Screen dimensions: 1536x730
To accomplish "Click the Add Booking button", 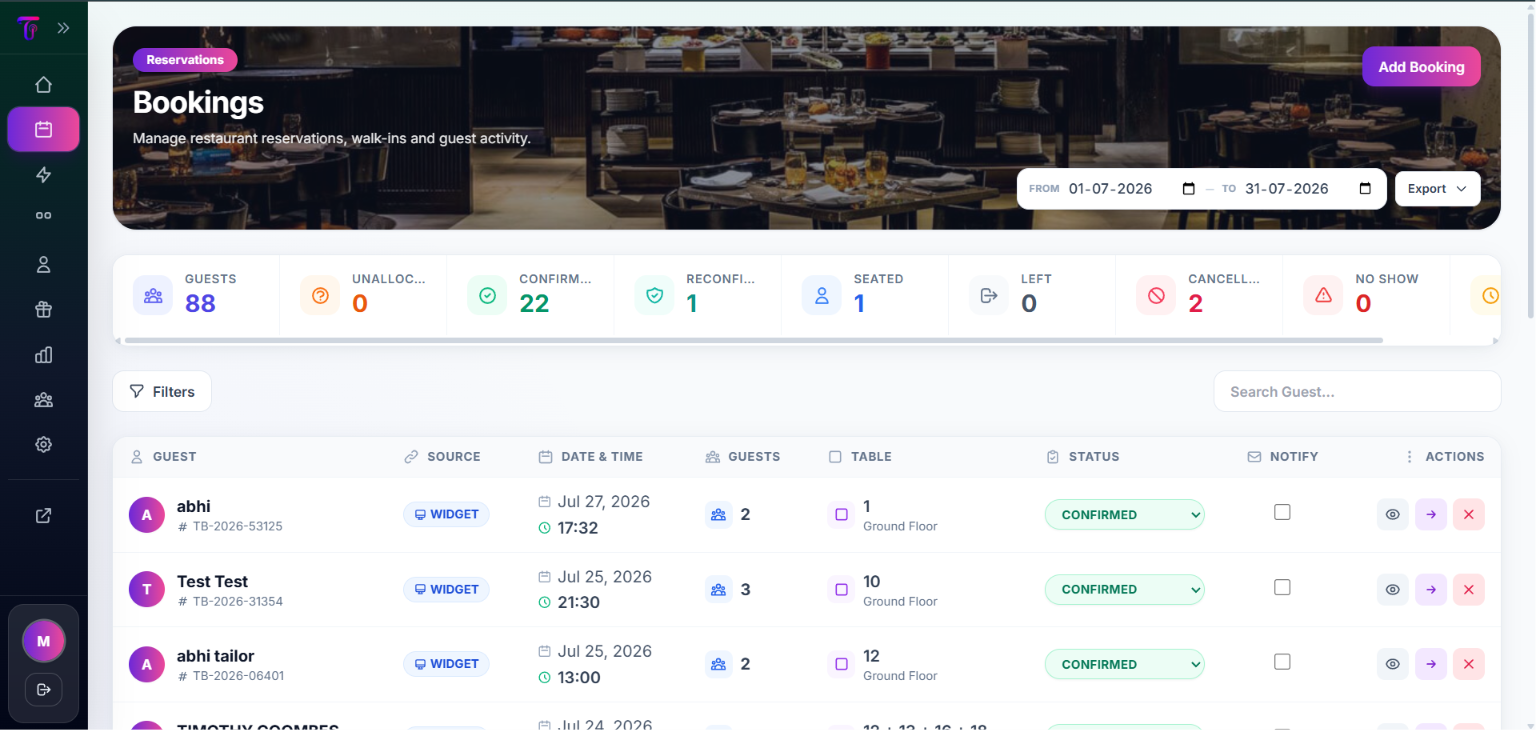I will coord(1421,67).
